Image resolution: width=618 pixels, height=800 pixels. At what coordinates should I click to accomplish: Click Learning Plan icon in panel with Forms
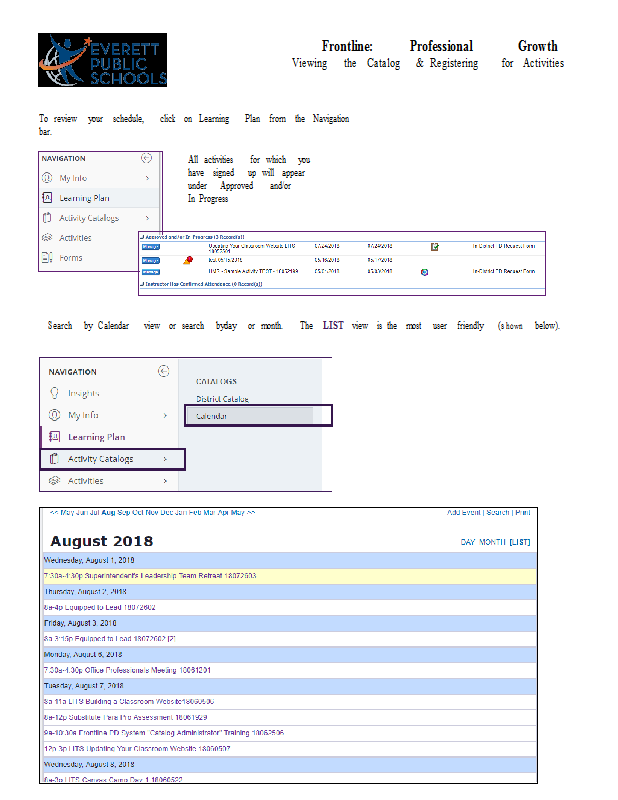coord(47,197)
